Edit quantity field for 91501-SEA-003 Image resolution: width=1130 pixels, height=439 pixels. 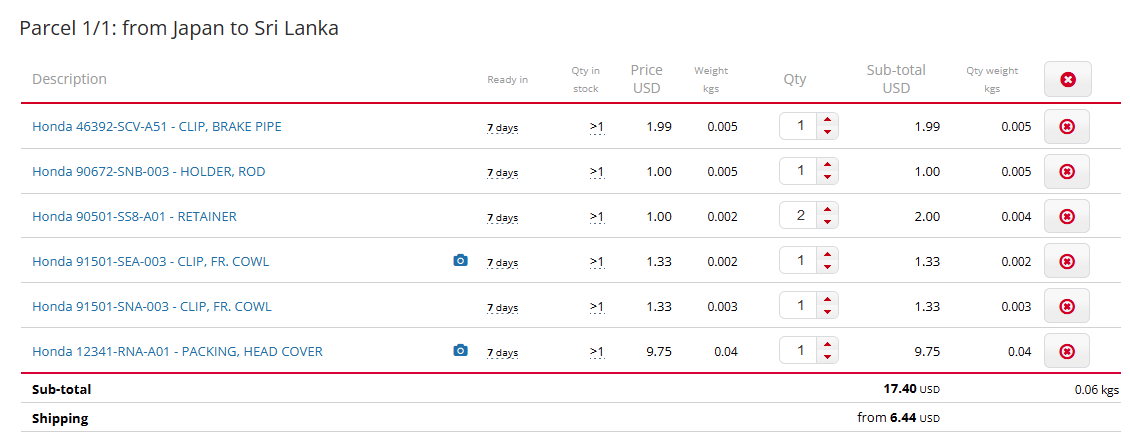[x=798, y=261]
